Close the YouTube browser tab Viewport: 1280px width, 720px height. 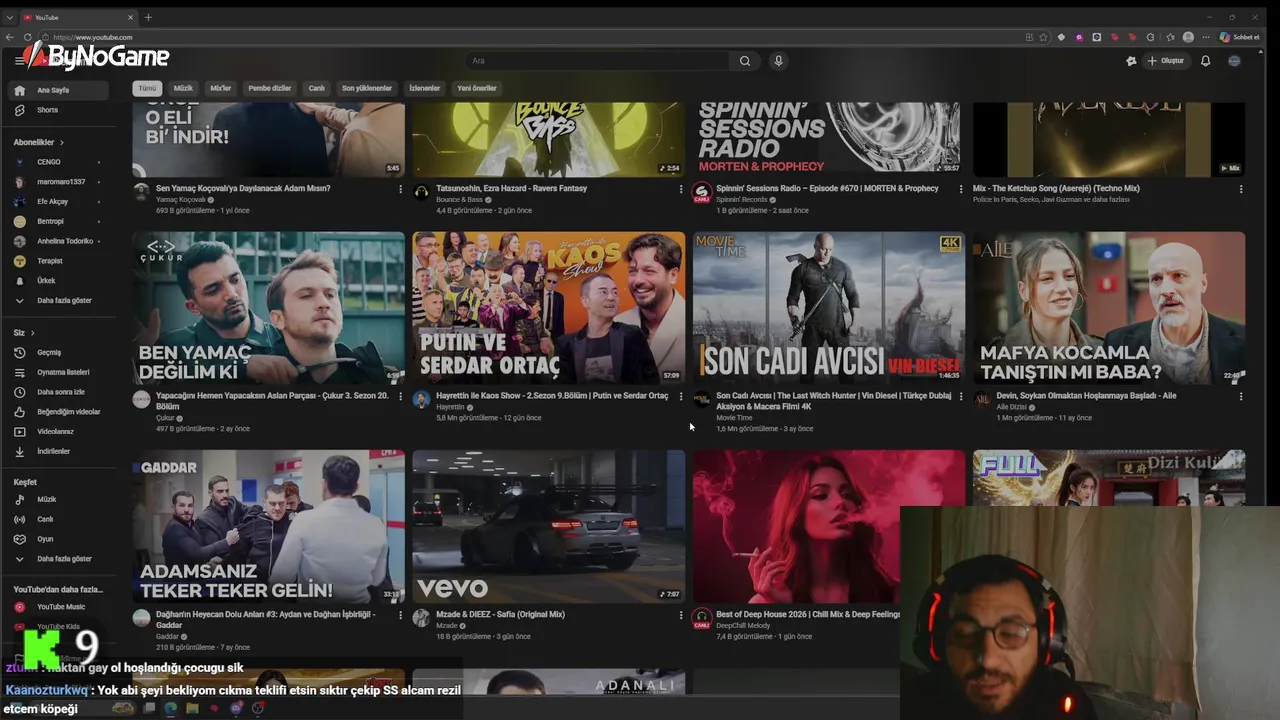pyautogui.click(x=131, y=17)
